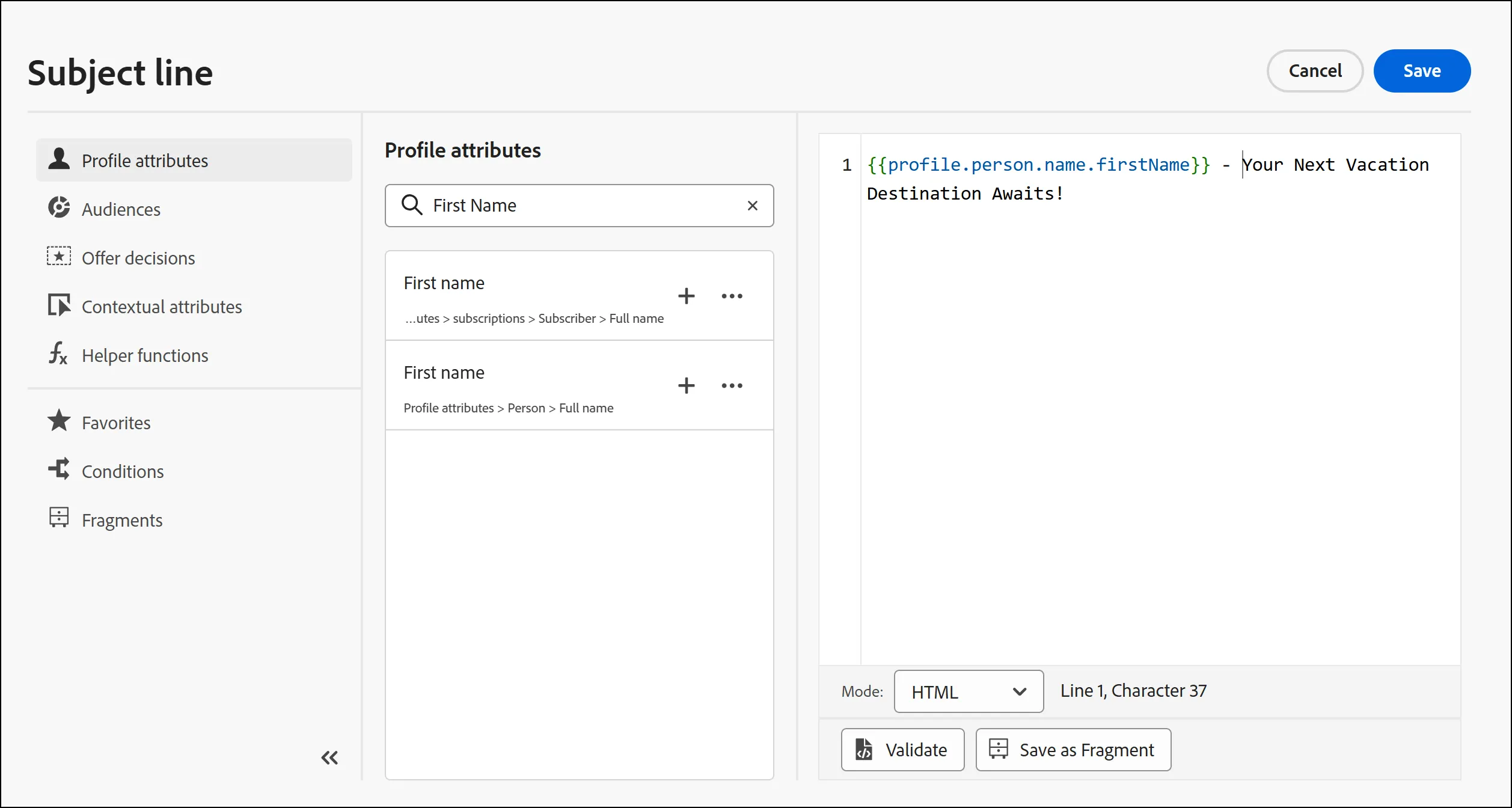Click path '...utes > subscriptions > Subscriber > Full name'

pyautogui.click(x=534, y=319)
